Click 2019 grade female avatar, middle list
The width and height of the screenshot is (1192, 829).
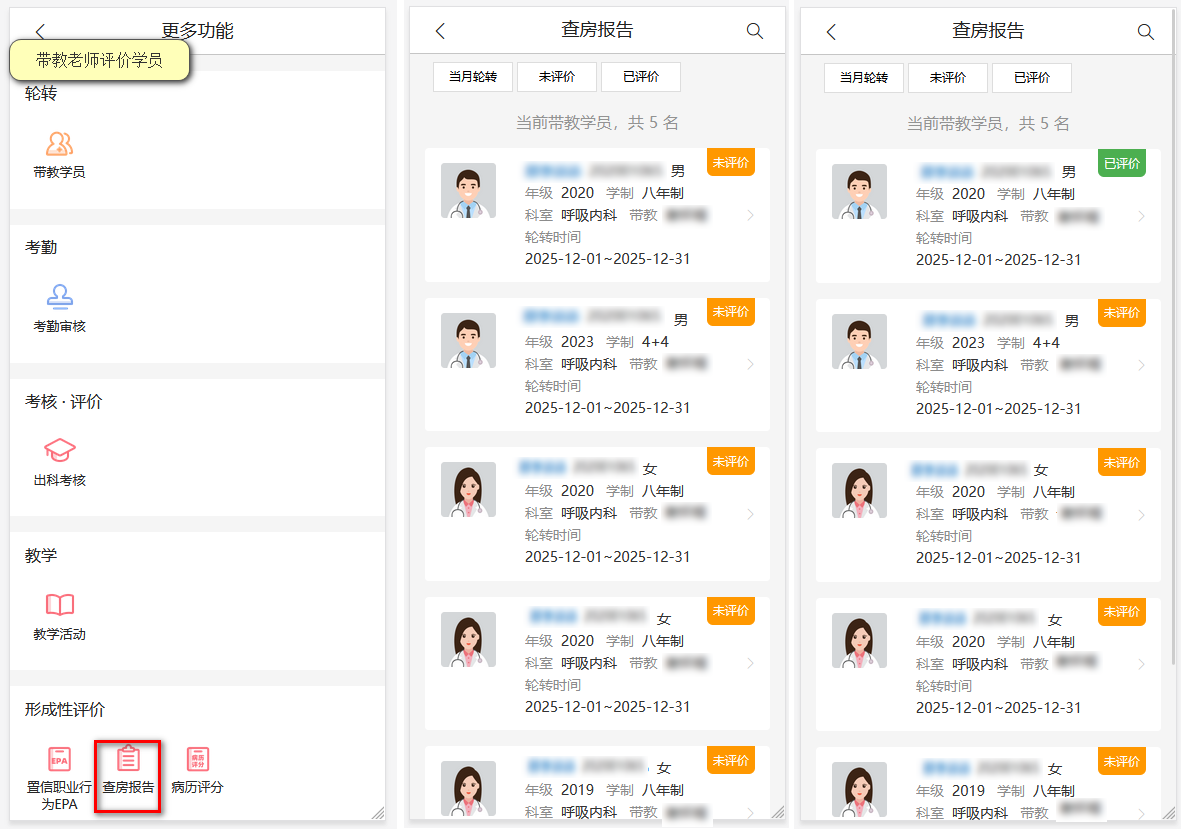coord(468,789)
